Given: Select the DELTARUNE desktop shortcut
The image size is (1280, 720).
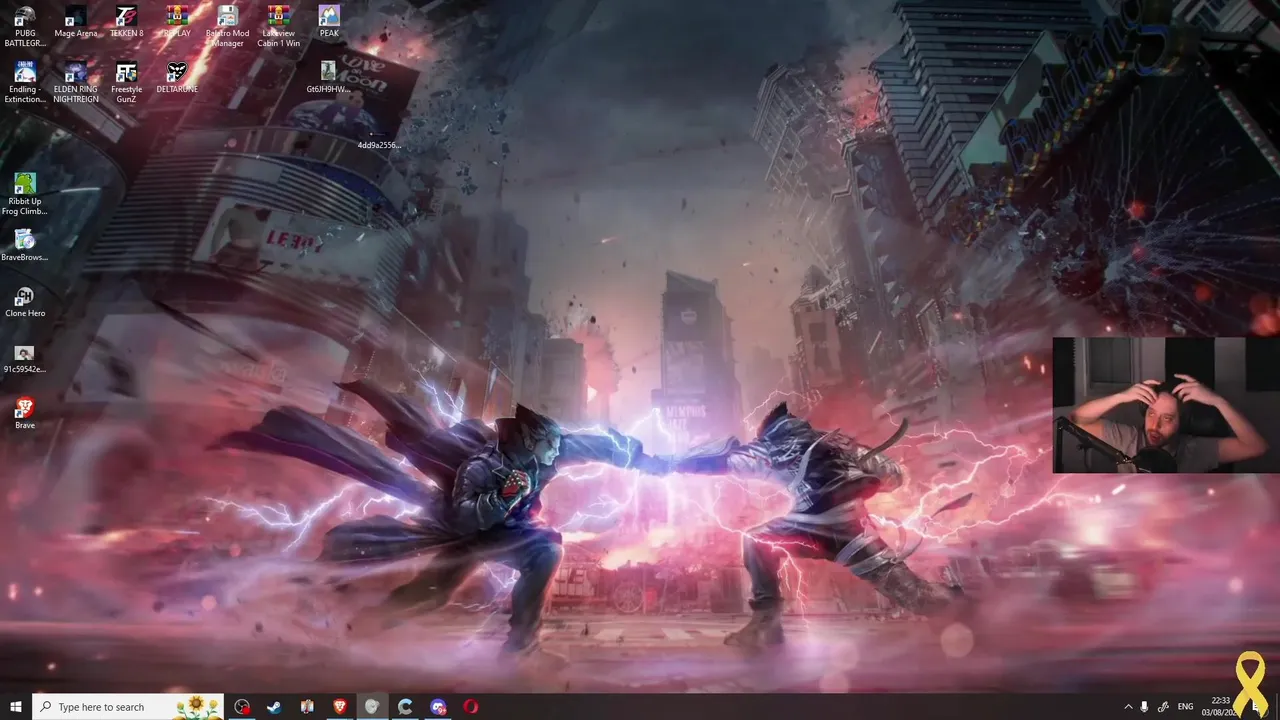Looking at the screenshot, I should pyautogui.click(x=177, y=78).
